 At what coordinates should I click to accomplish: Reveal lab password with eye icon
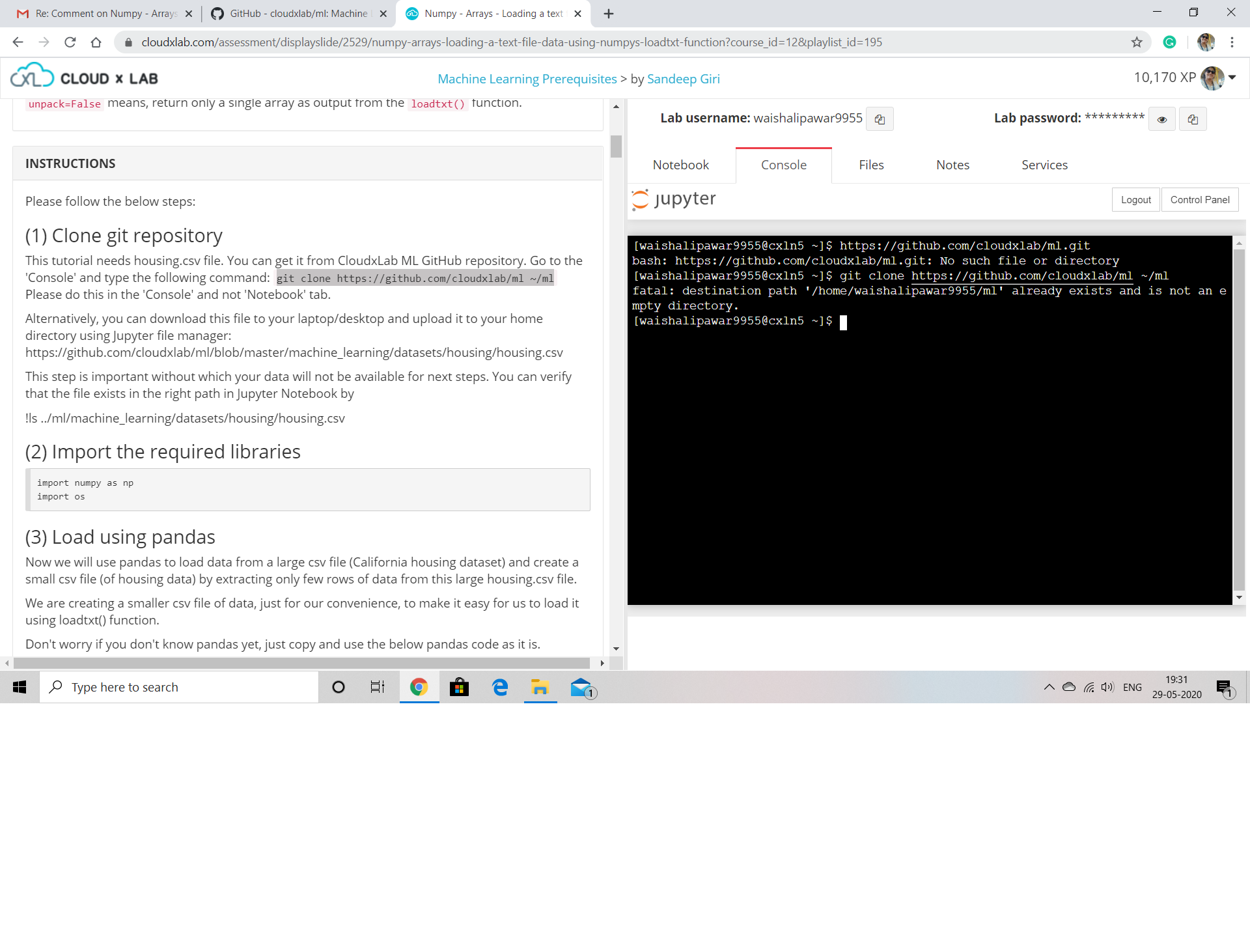tap(1162, 119)
